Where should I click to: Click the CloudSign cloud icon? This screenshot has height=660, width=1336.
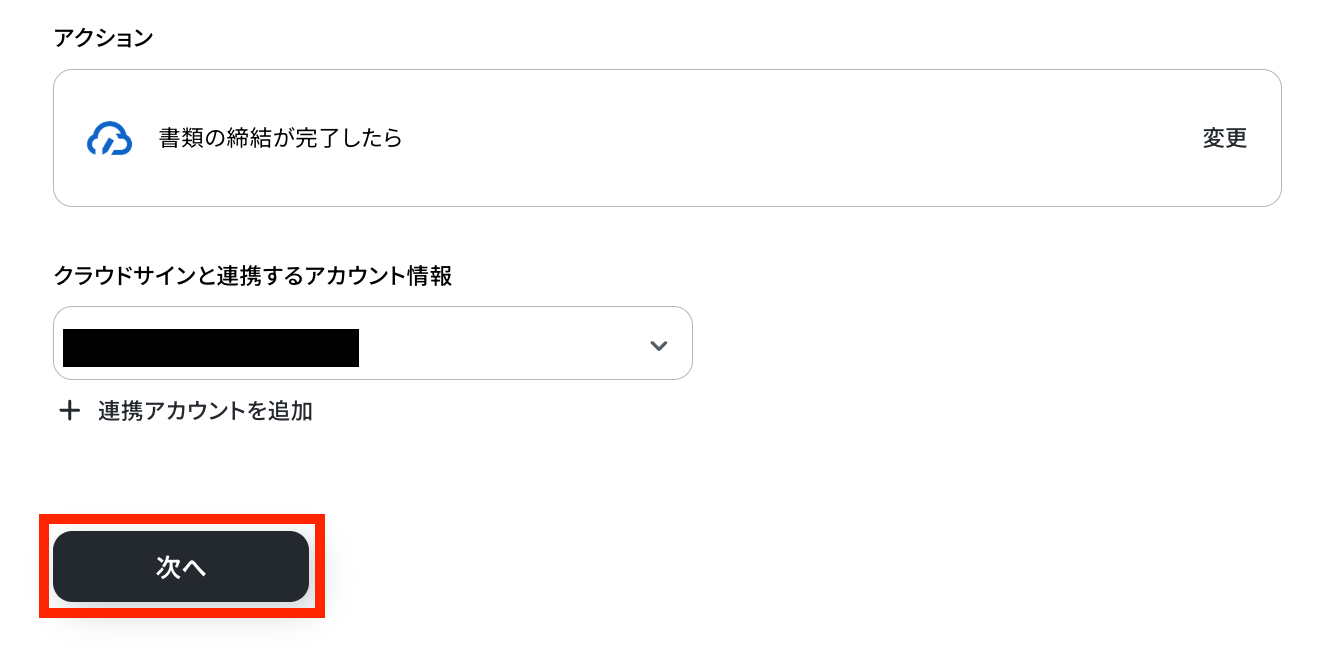[x=109, y=139]
